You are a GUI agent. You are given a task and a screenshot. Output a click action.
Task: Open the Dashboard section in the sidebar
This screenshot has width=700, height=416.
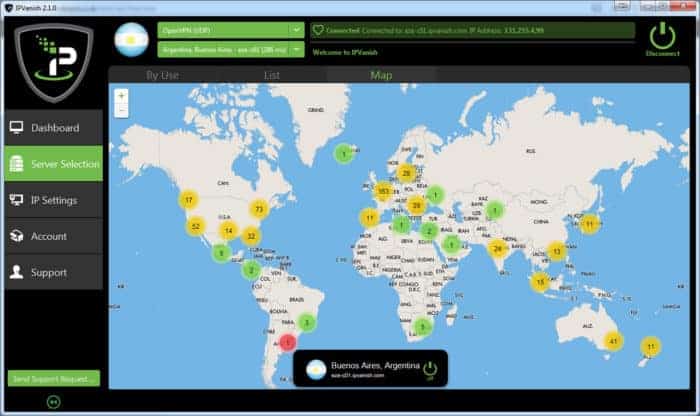(54, 128)
